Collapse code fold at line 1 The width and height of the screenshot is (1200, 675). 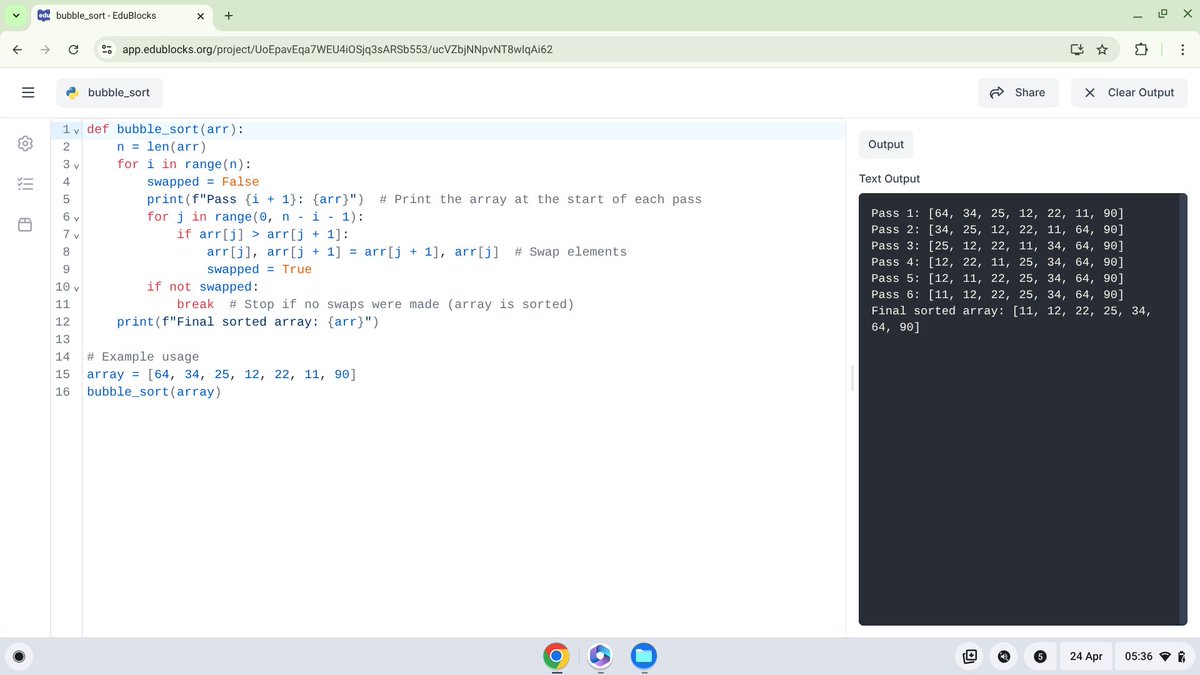pos(76,130)
